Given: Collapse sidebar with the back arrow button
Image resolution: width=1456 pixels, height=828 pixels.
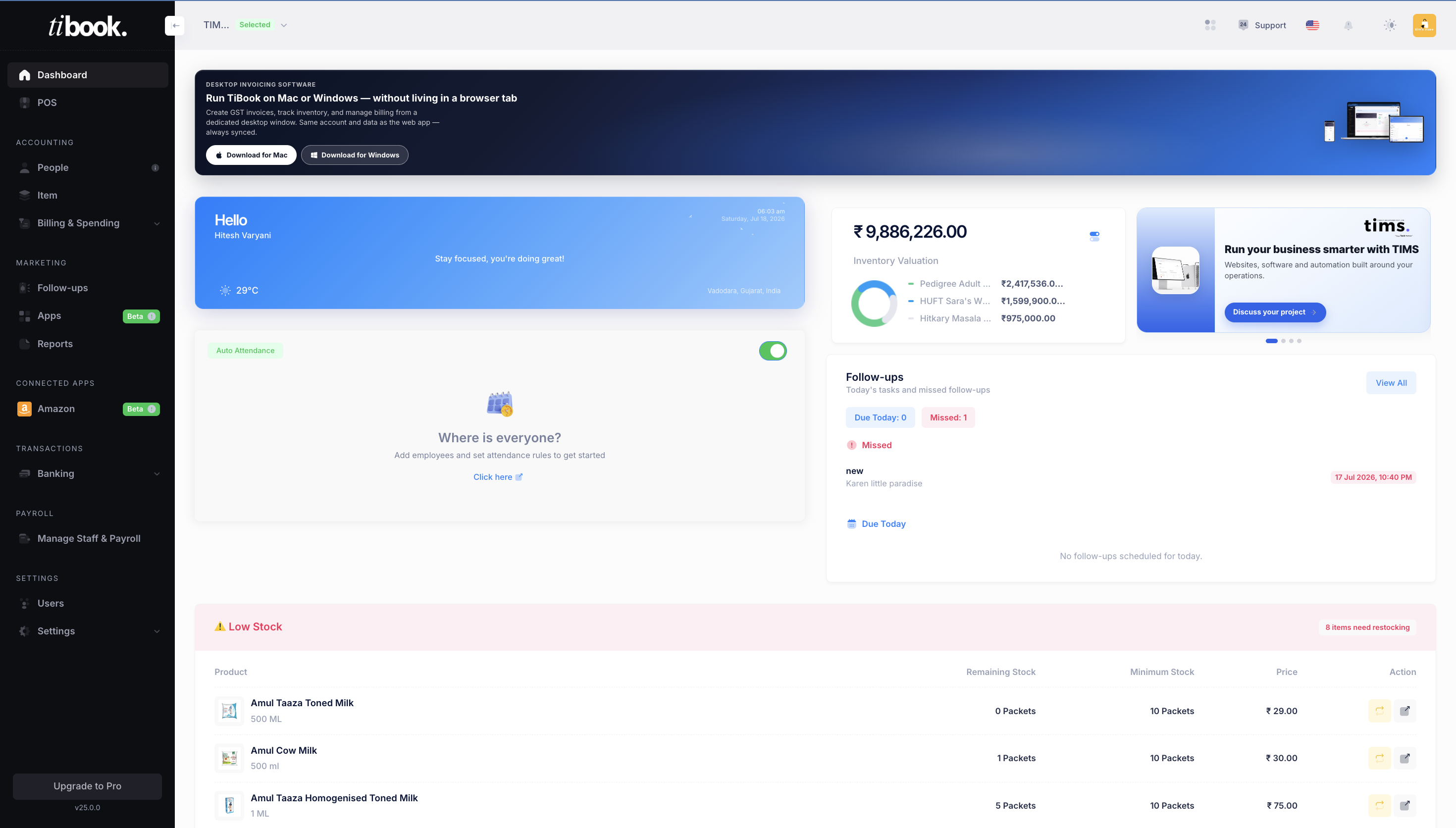Looking at the screenshot, I should 174,26.
